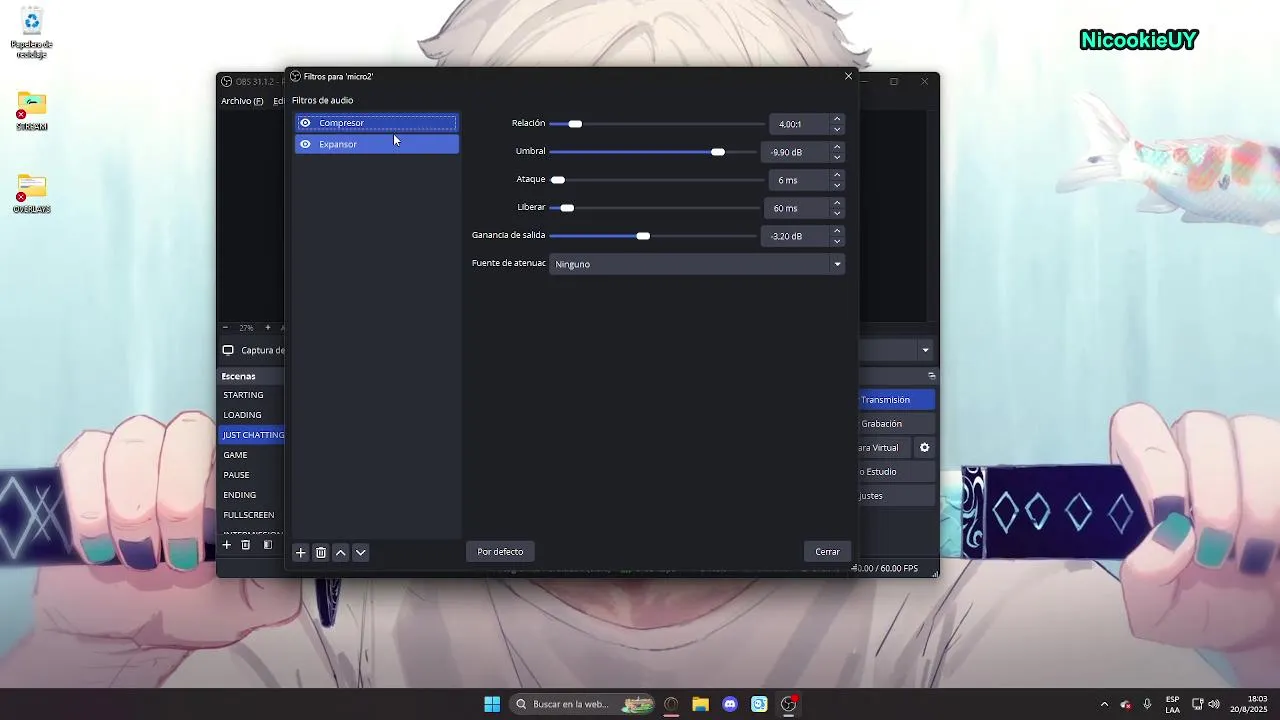Toggle visibility of Expansor filter
Screen dimensions: 1280x720
305,144
